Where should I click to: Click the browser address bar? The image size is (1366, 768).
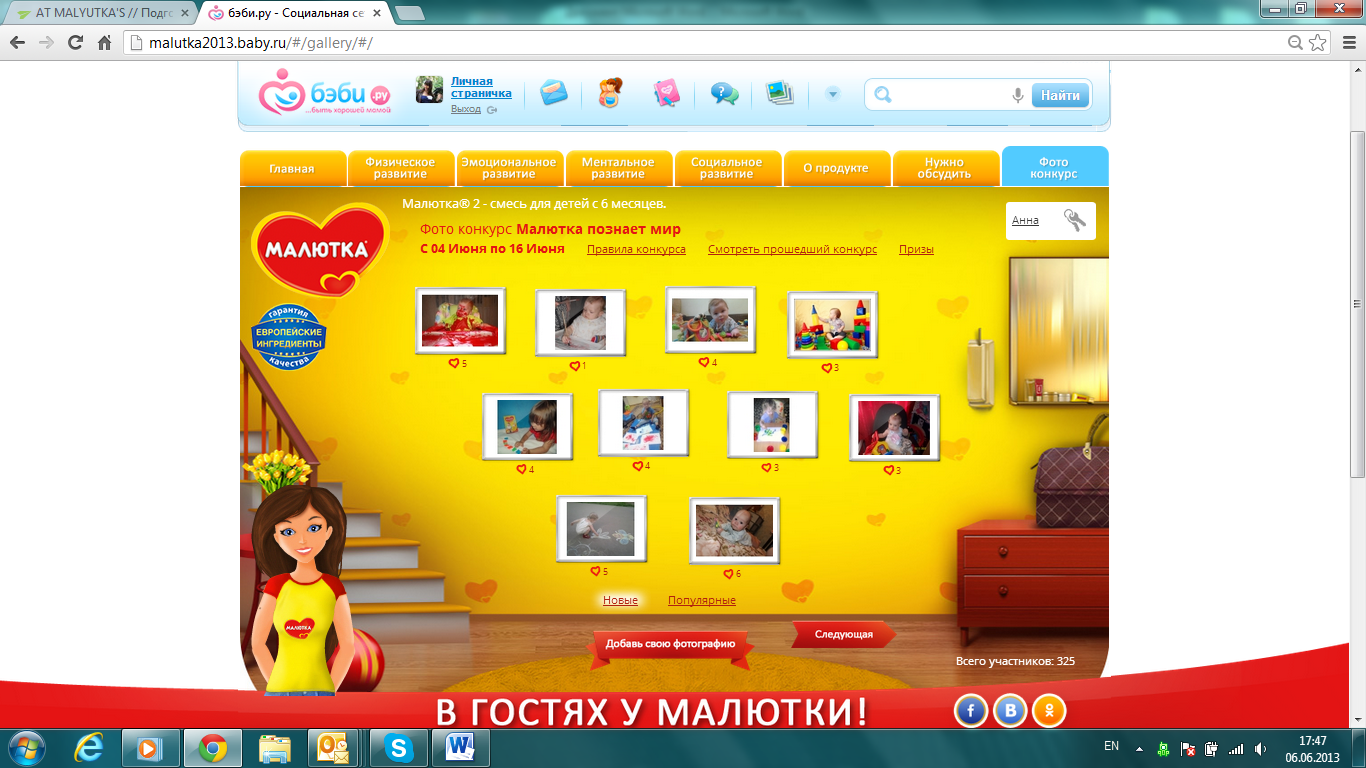coord(705,43)
